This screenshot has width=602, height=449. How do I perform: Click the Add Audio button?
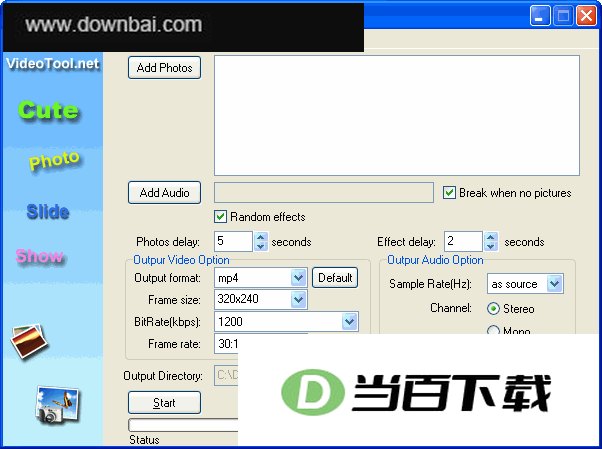[164, 192]
